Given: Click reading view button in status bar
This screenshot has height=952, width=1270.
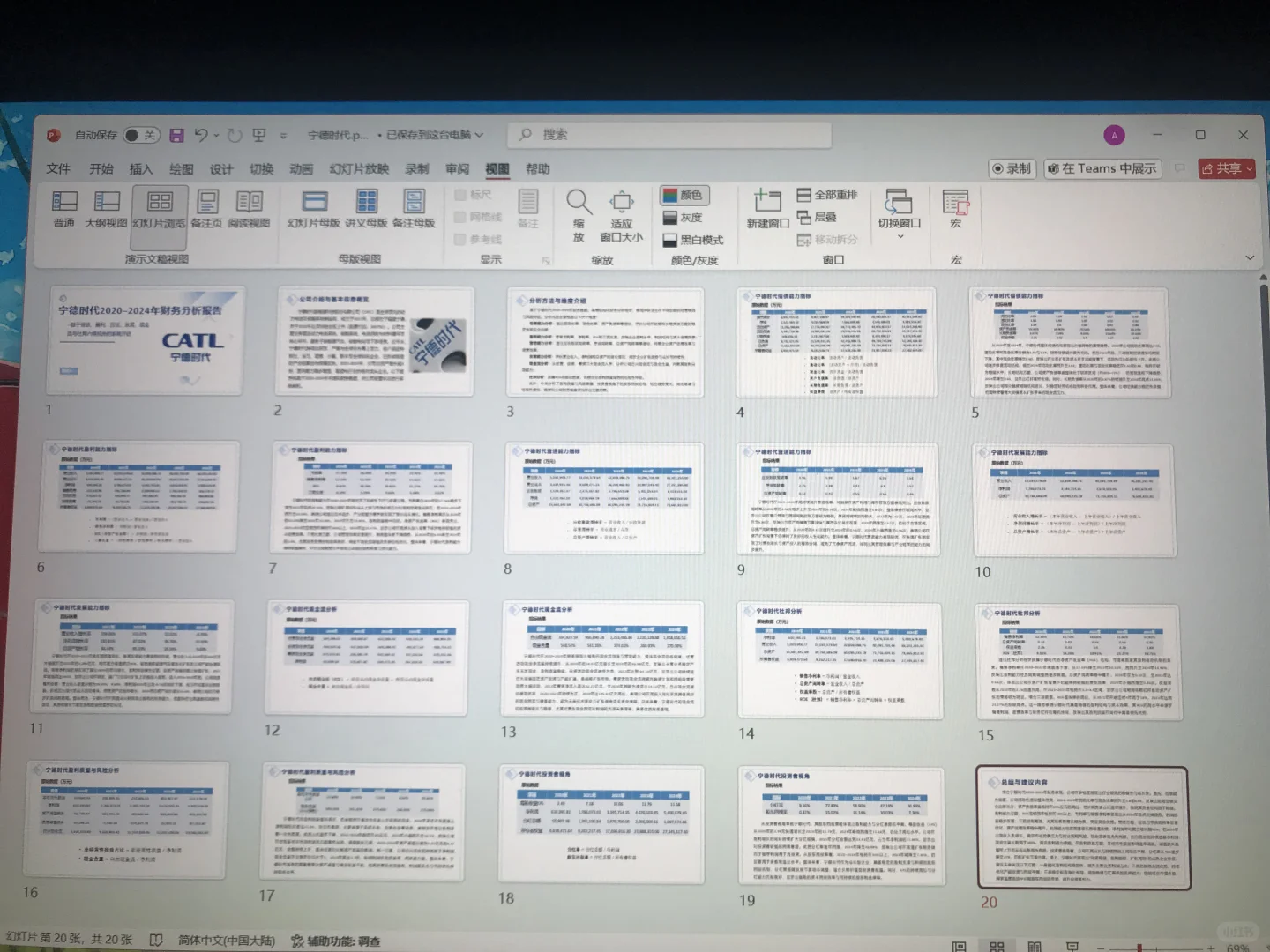Looking at the screenshot, I should 1035,946.
